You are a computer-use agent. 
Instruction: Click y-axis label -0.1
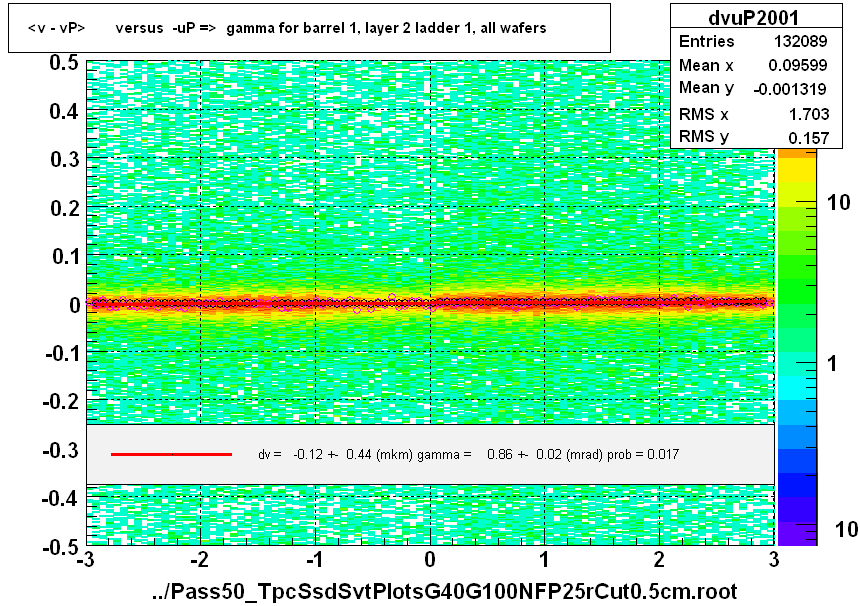point(61,353)
